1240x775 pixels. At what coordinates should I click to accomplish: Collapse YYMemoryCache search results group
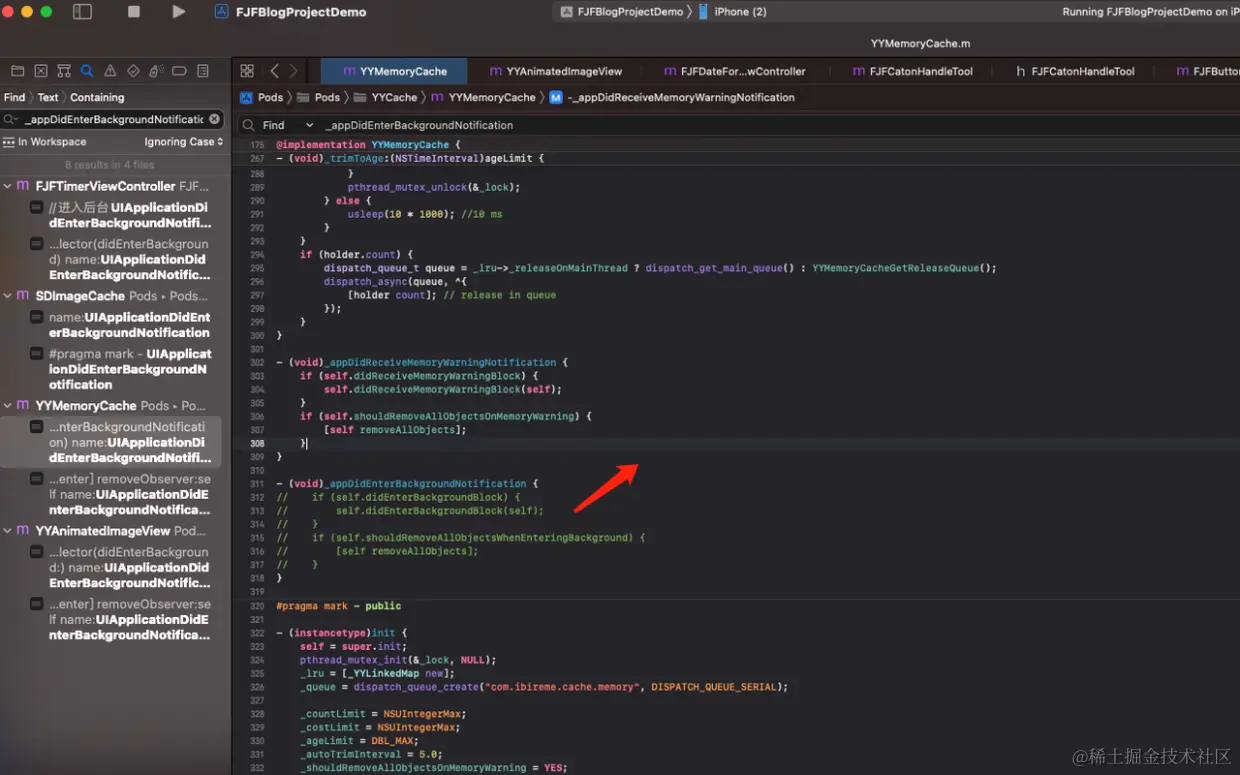[x=8, y=406]
